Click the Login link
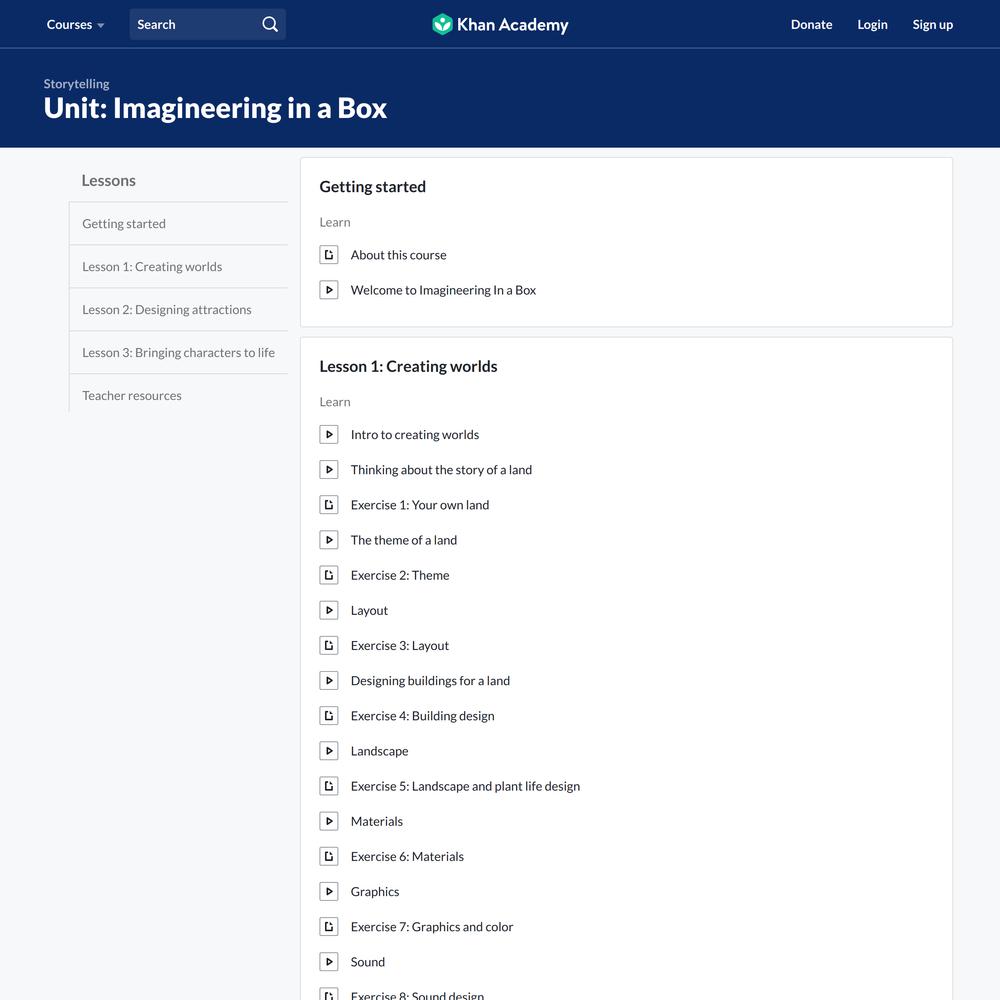The image size is (1000, 1000). coord(872,24)
